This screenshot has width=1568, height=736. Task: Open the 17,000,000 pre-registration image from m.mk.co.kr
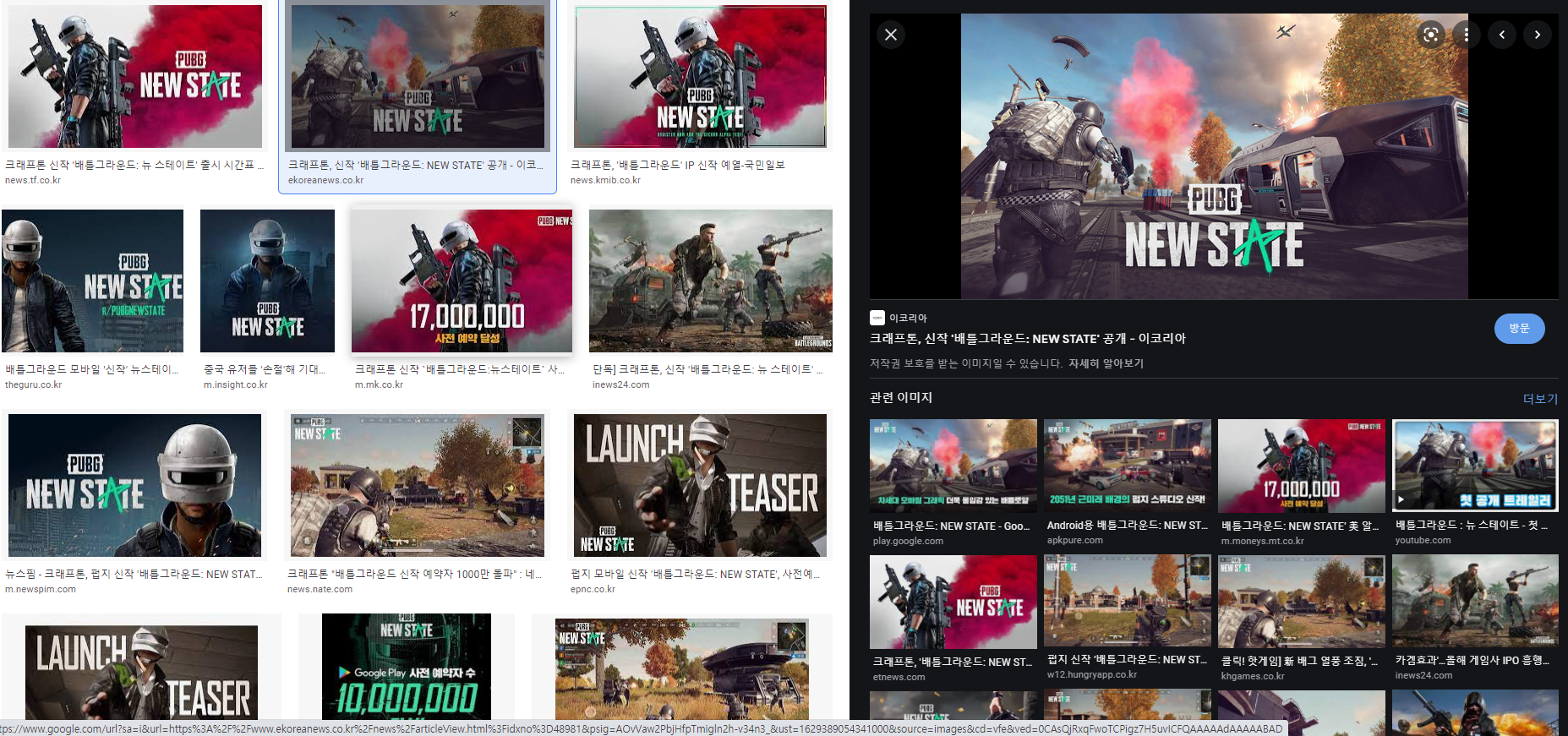(x=462, y=281)
